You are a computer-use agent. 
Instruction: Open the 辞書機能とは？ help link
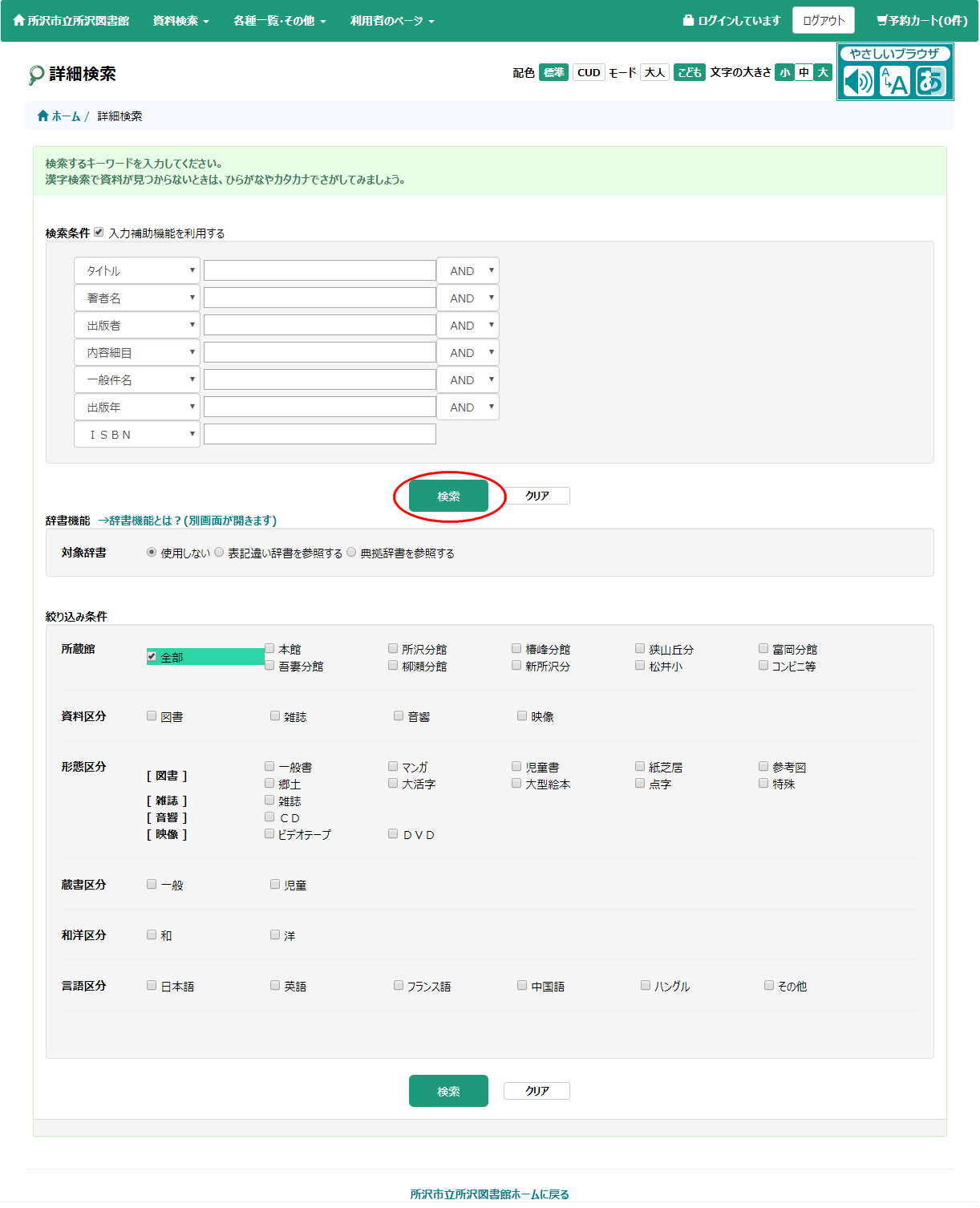coord(188,521)
